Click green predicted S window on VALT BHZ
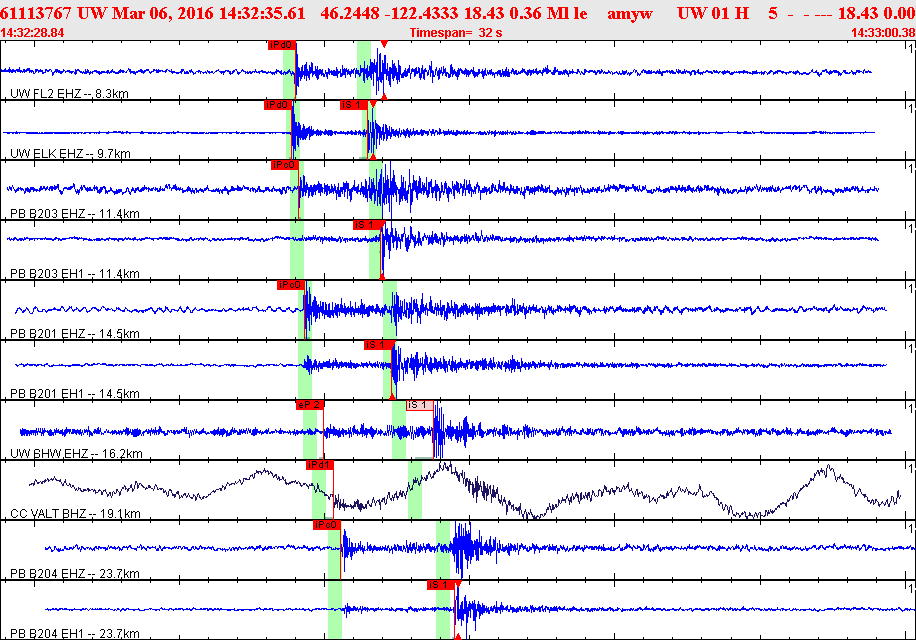Image resolution: width=916 pixels, height=640 pixels. 415,489
